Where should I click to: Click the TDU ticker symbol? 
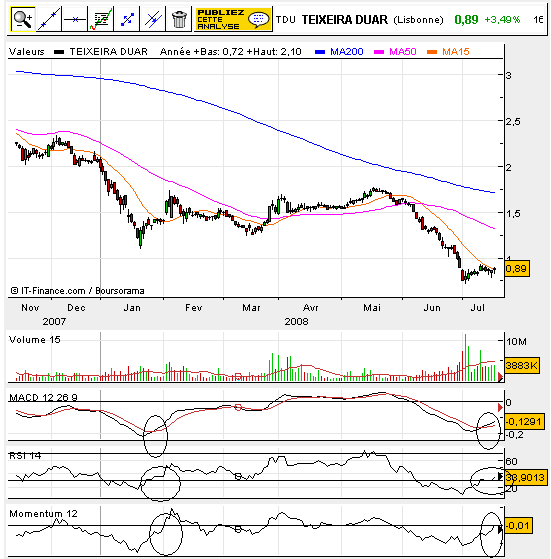click(x=285, y=20)
